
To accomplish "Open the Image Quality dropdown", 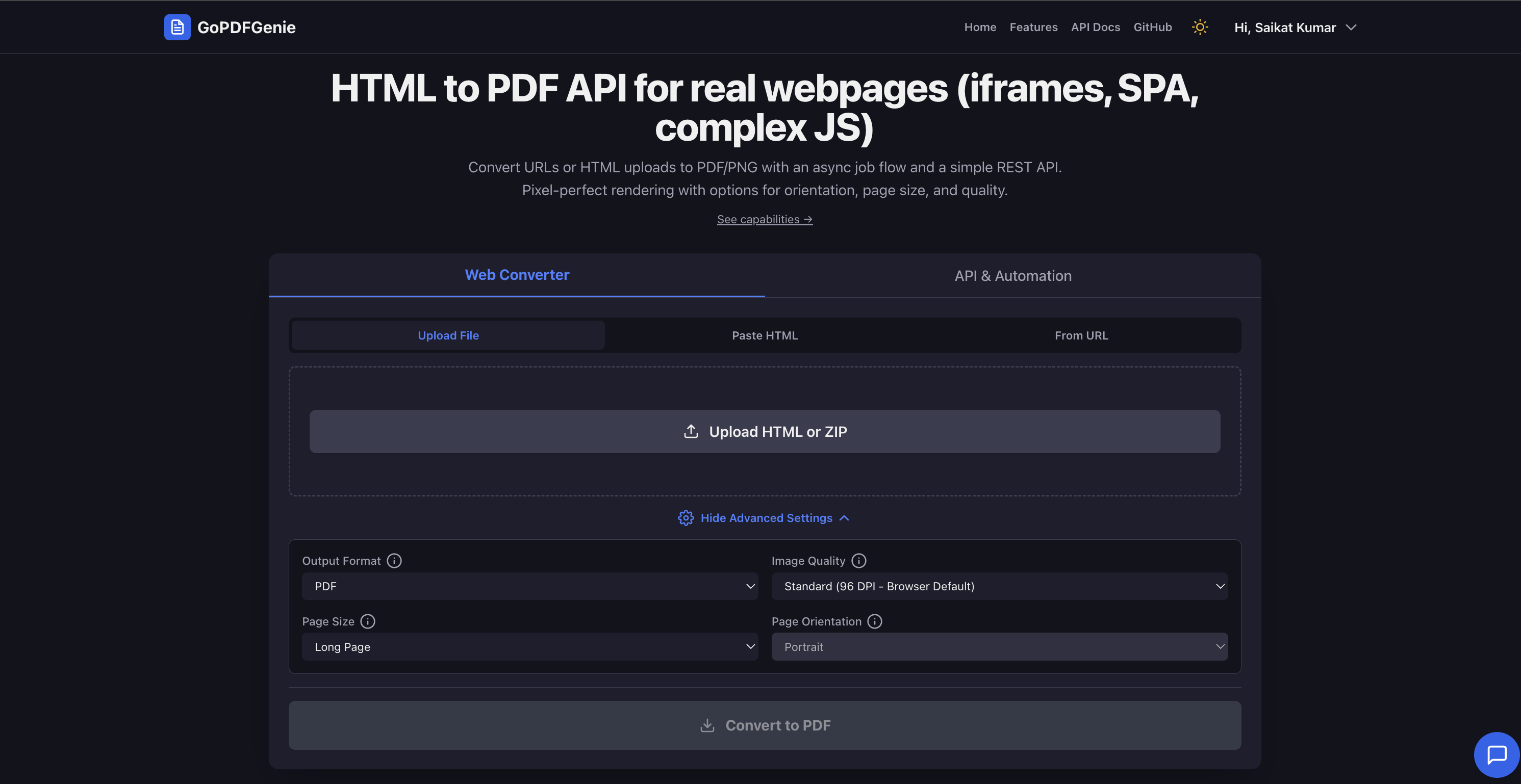I will point(999,586).
